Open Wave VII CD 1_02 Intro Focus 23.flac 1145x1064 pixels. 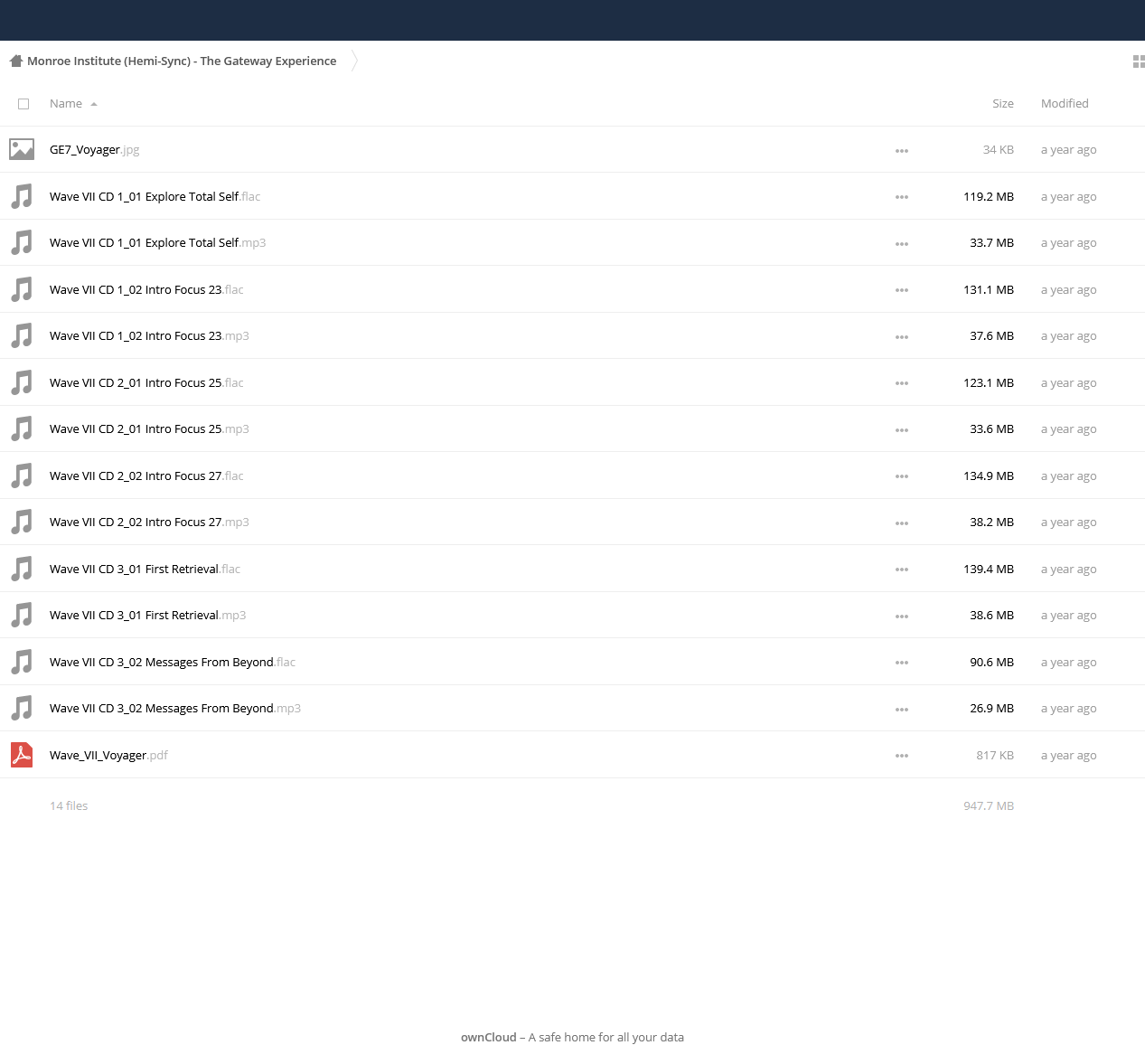coord(146,289)
